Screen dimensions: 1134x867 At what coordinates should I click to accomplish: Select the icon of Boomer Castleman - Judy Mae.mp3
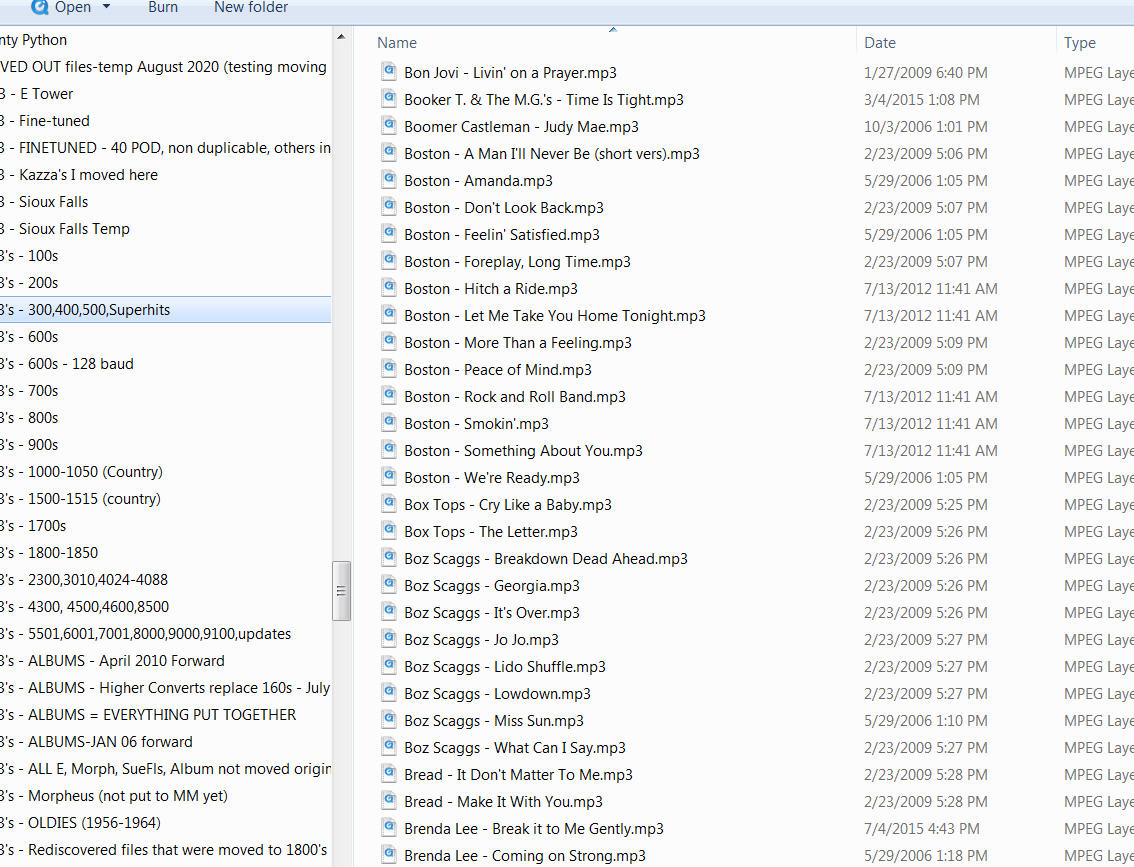(388, 126)
